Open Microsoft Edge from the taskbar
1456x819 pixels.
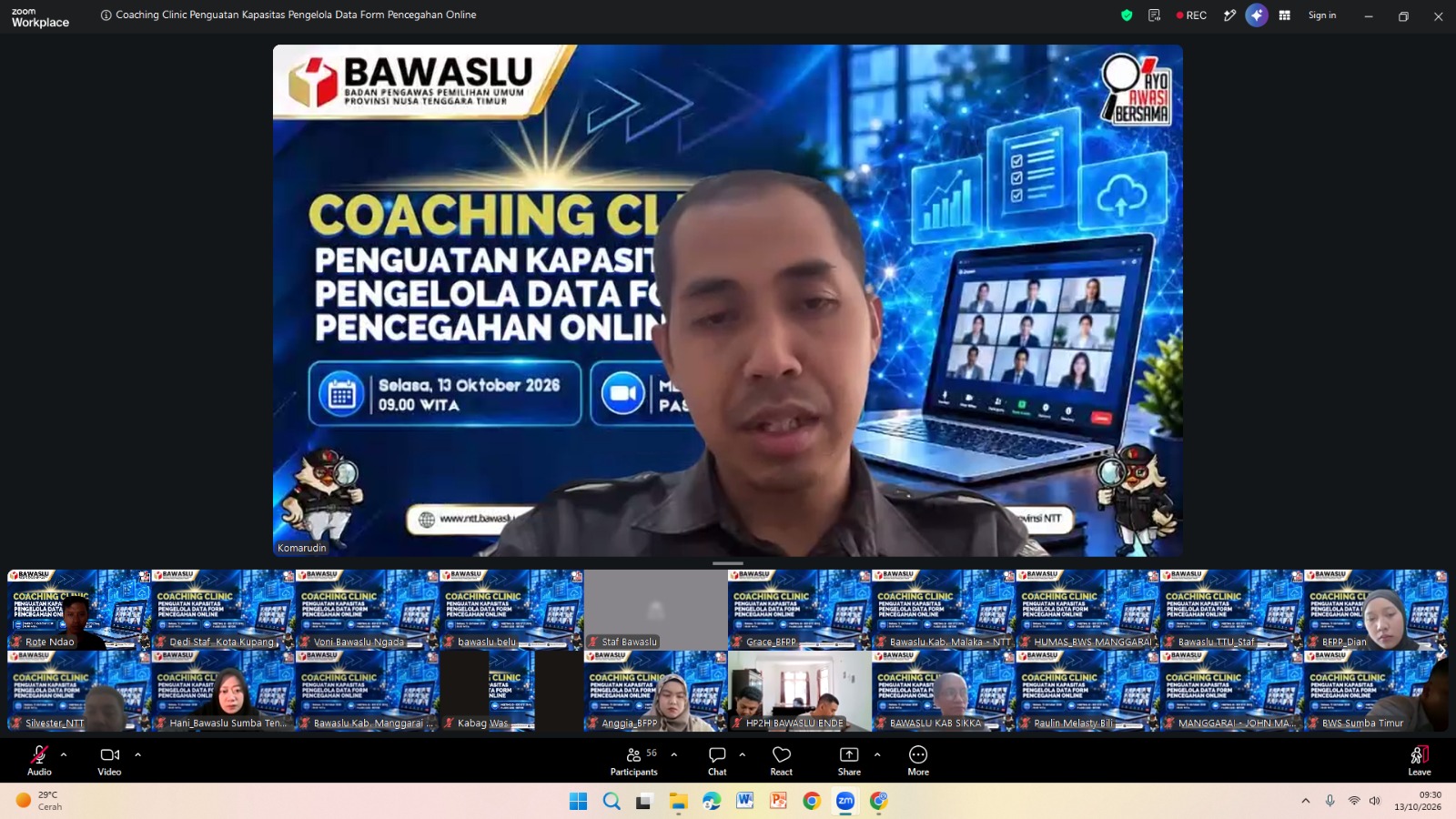[712, 801]
